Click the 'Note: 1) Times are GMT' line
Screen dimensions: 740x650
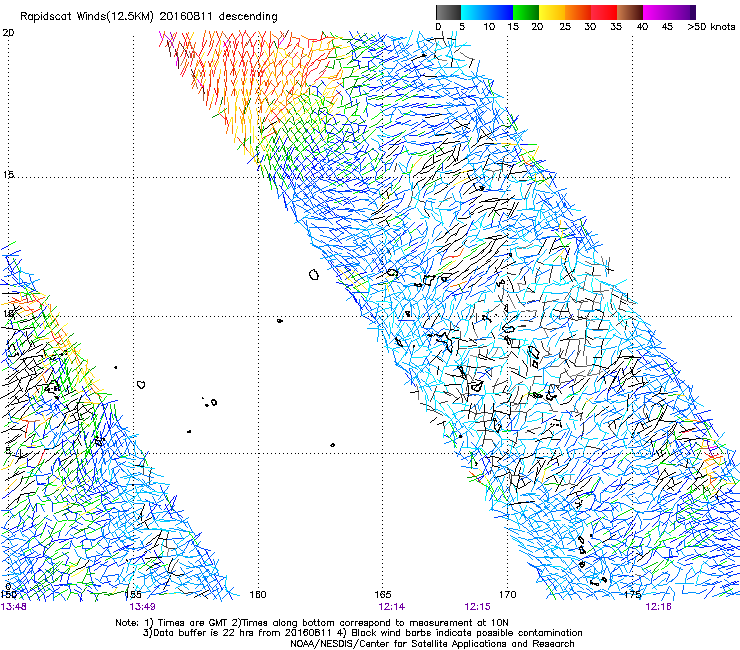coord(312,623)
